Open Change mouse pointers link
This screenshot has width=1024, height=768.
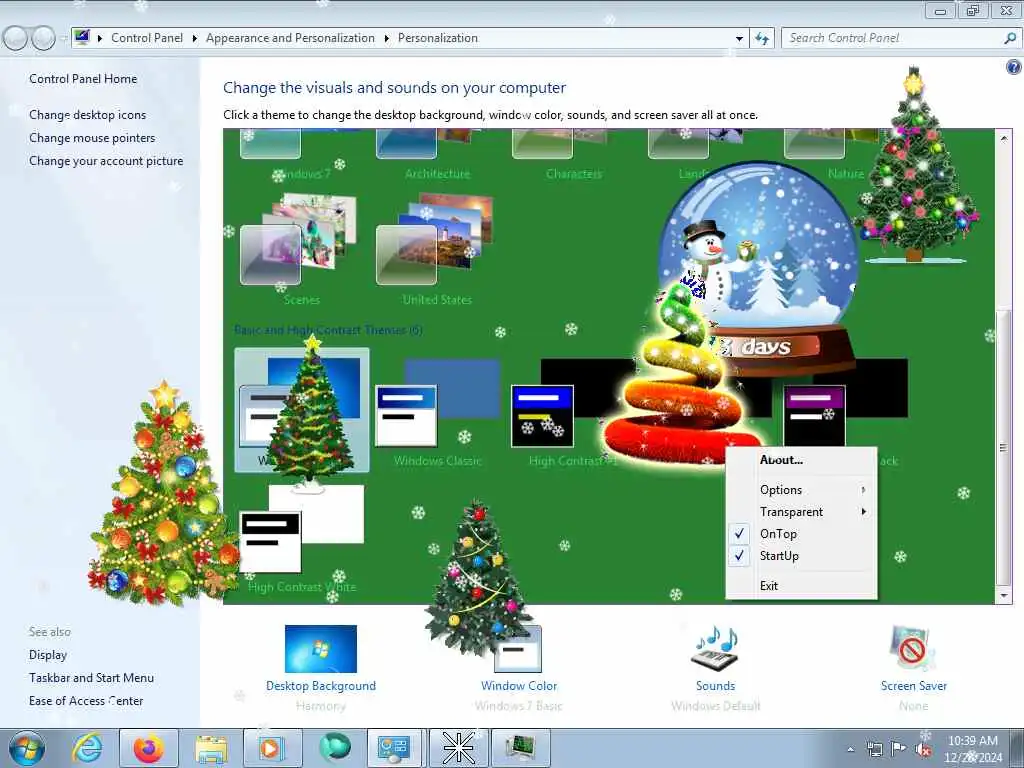tap(92, 138)
